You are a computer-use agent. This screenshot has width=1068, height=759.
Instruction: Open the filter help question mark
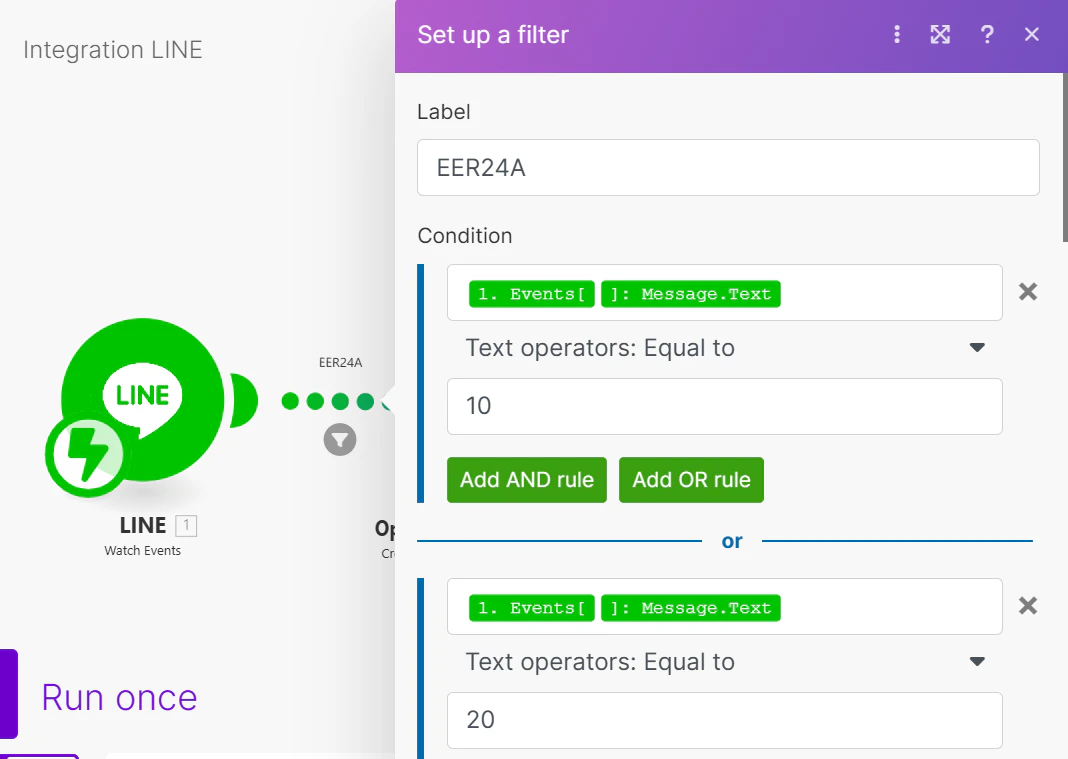986,34
